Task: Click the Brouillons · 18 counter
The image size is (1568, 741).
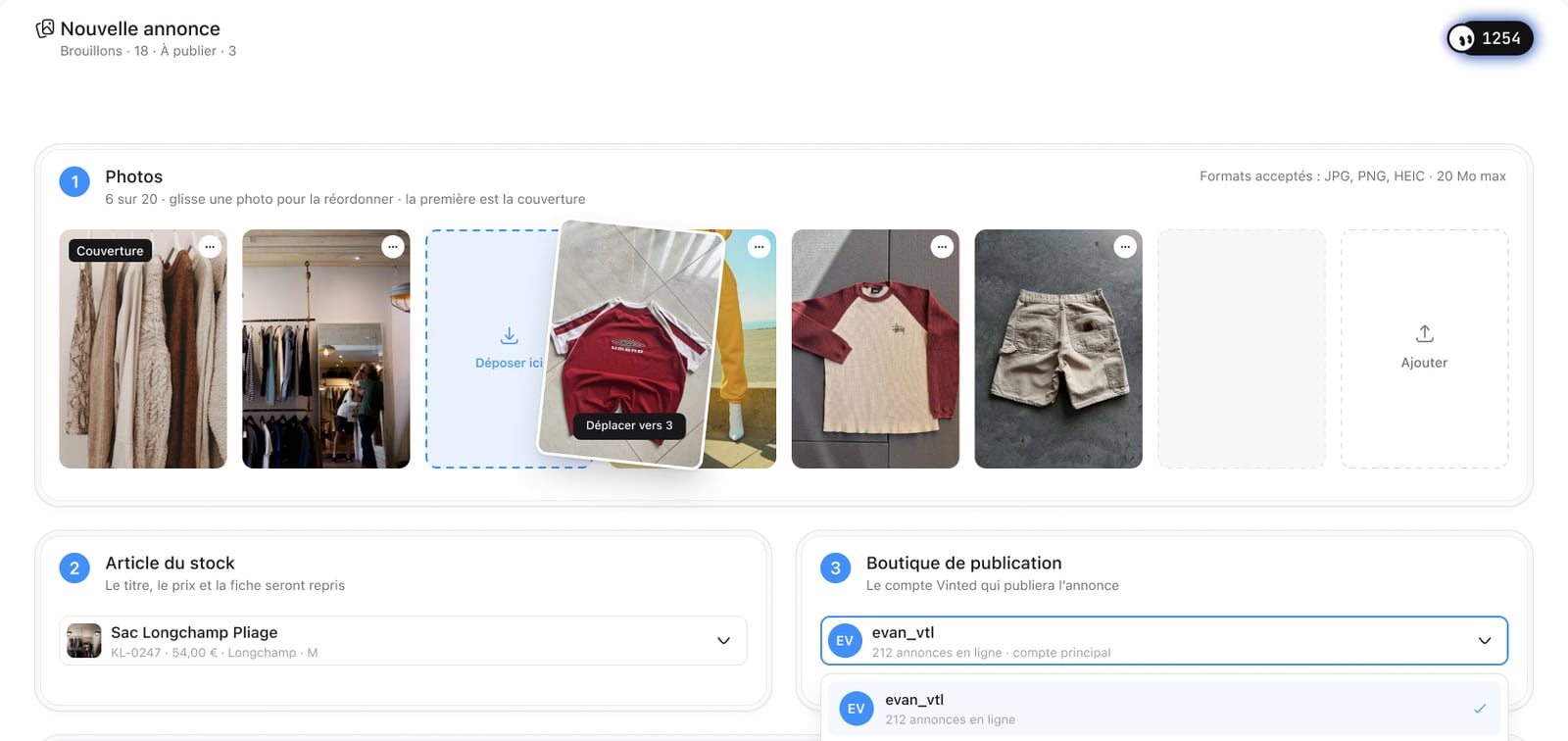Action: click(x=104, y=51)
